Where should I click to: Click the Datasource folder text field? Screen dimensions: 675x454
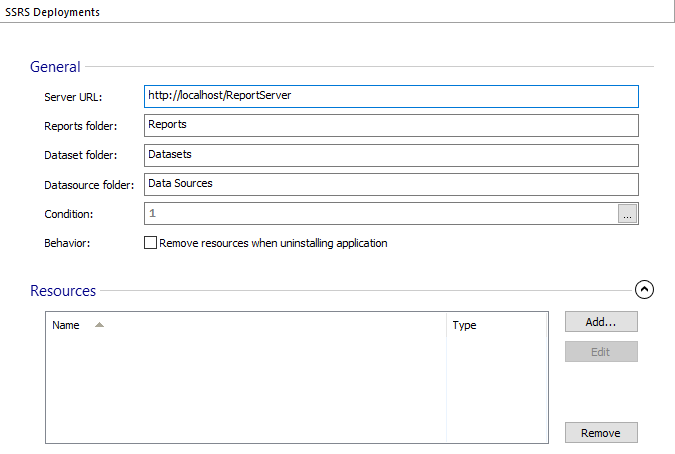391,185
